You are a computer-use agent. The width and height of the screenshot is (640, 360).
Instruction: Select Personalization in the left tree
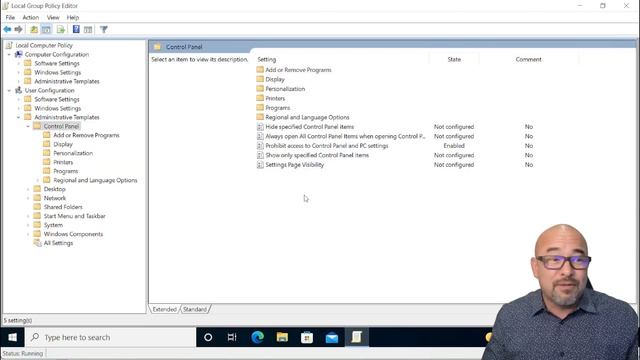pos(73,153)
